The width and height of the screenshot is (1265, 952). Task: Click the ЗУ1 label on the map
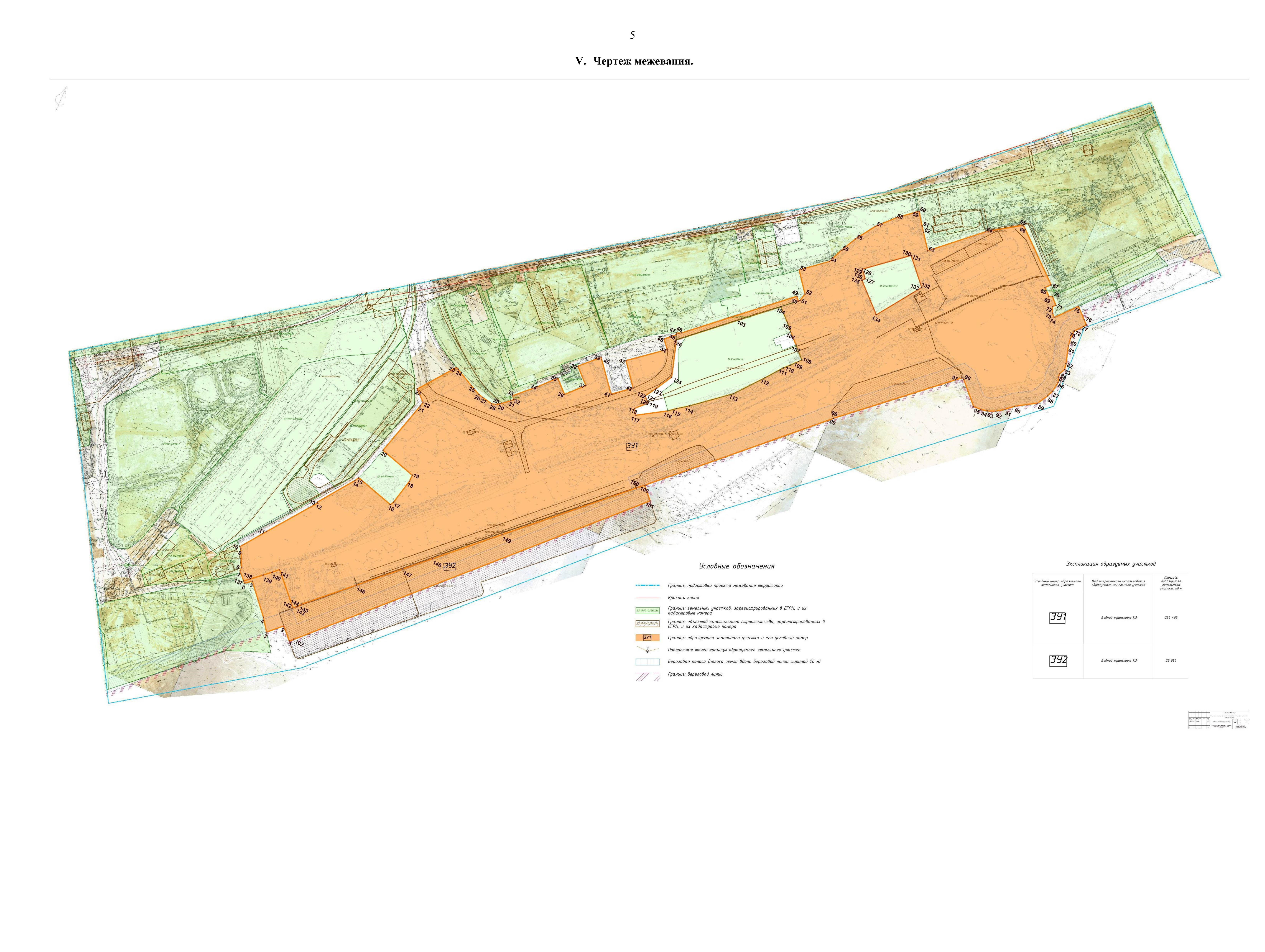pyautogui.click(x=632, y=447)
